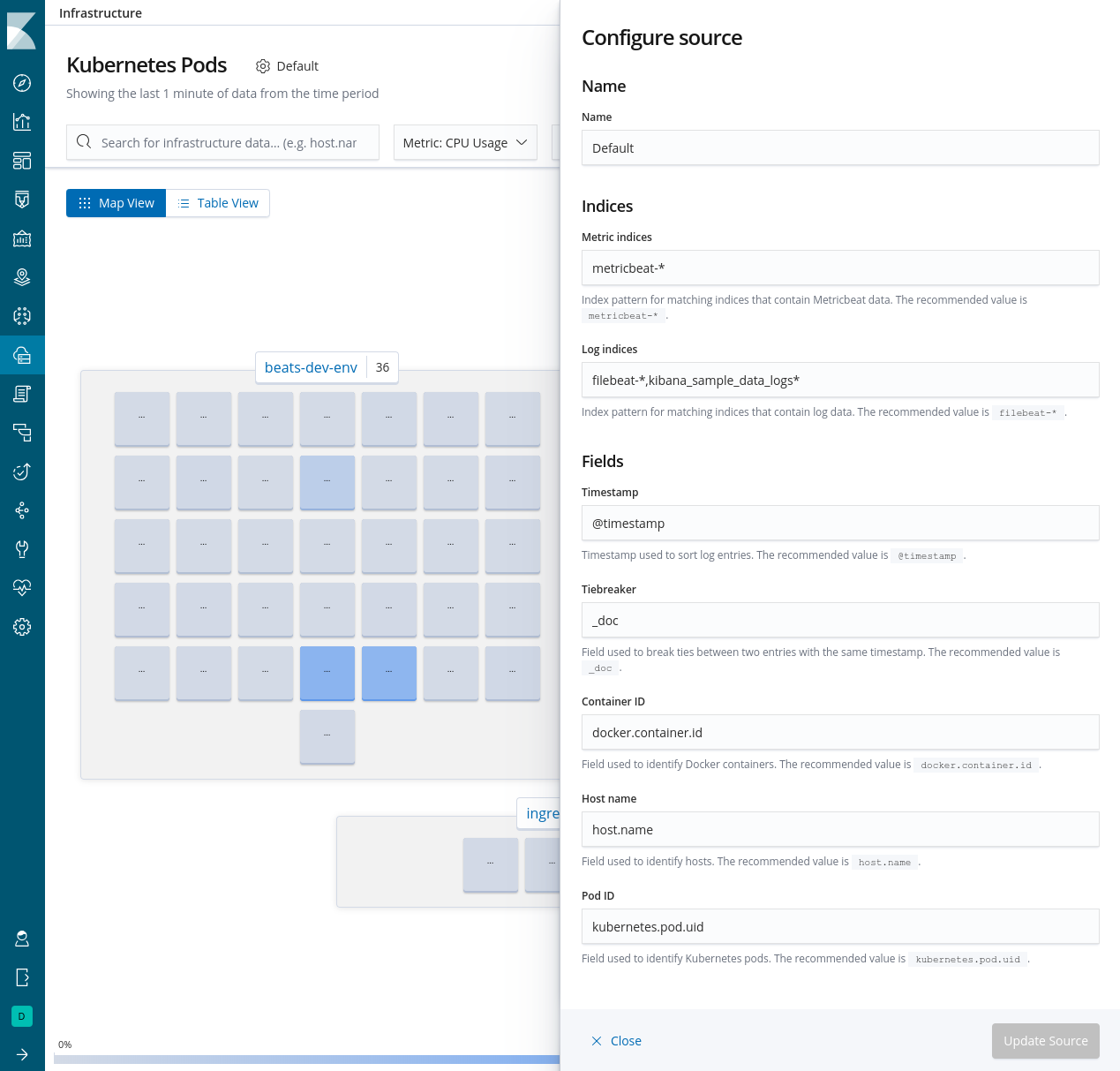Open the Stack Monitoring heartbeat icon
The image size is (1120, 1071).
22,587
